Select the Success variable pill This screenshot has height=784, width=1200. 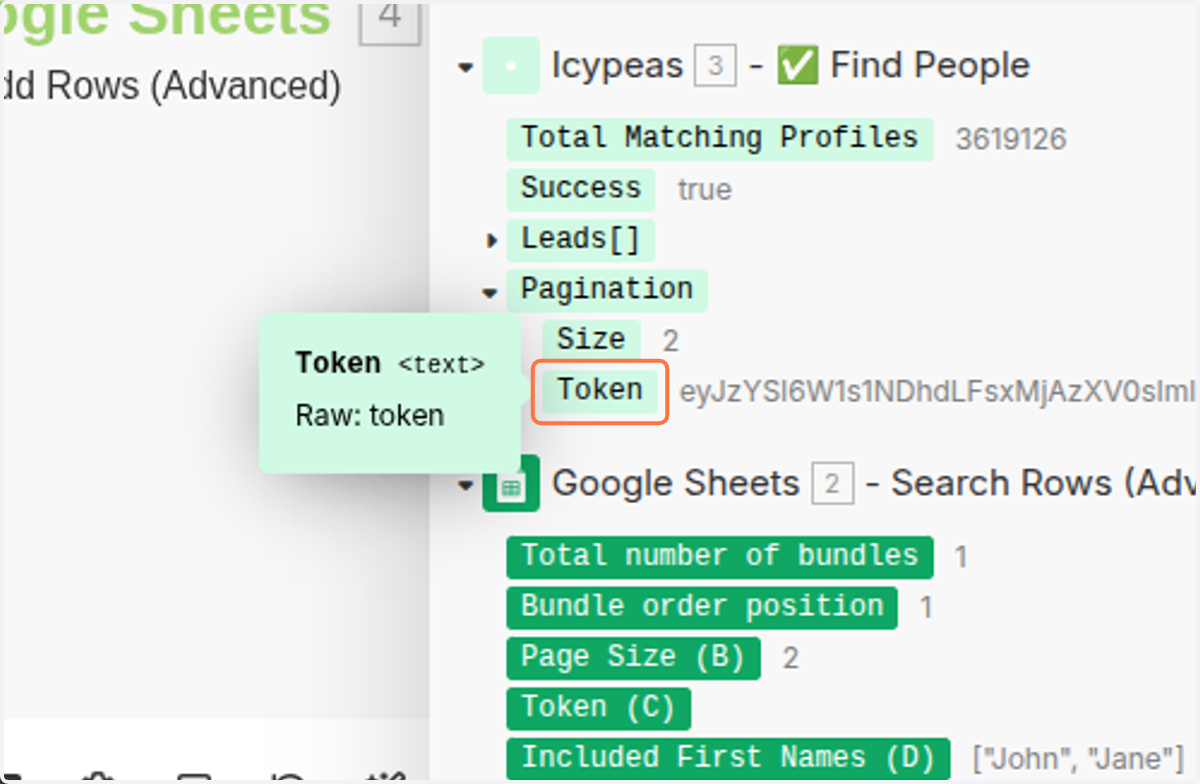tap(581, 189)
